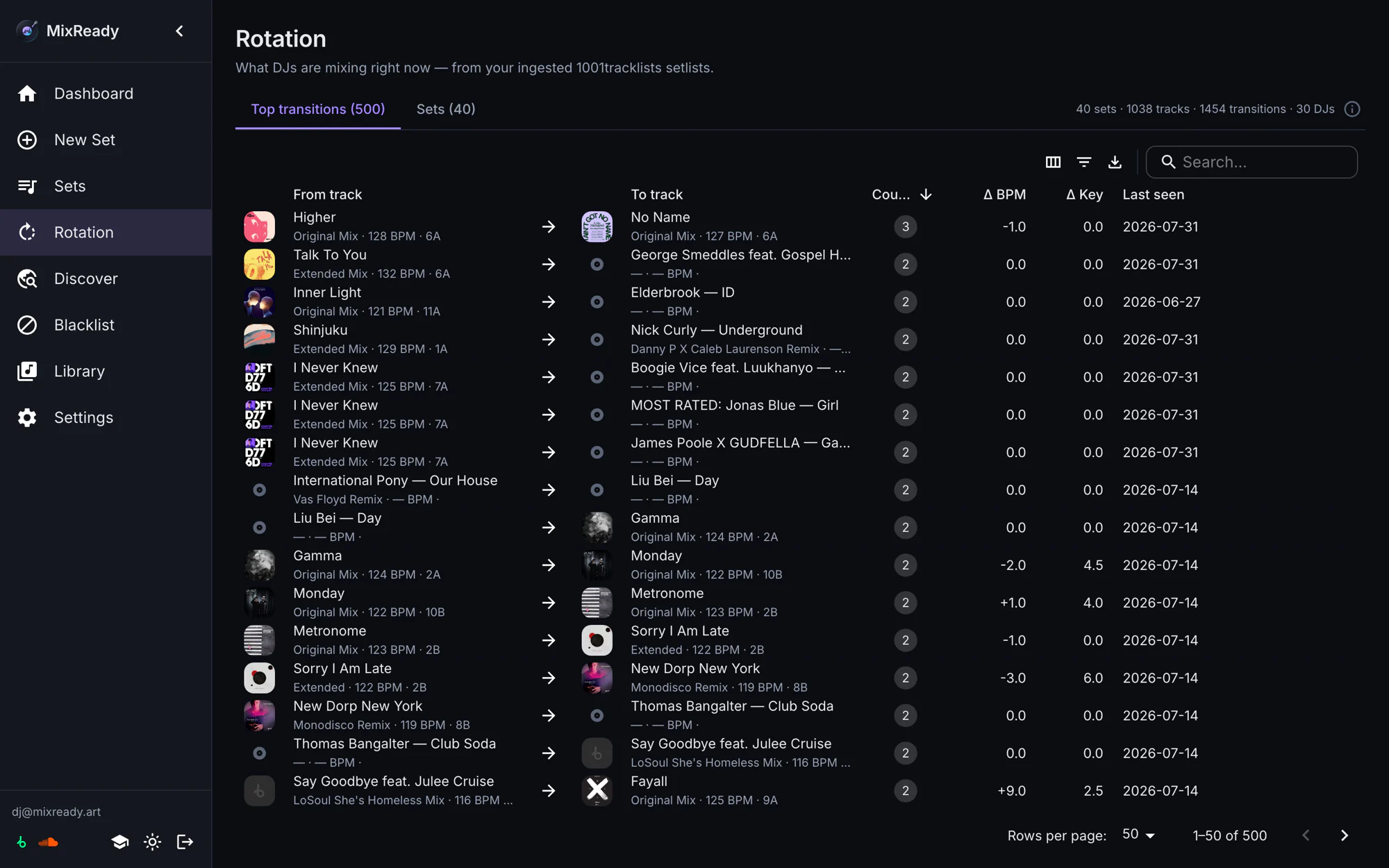Screen dimensions: 1389x868
Task: Click 'Say Goodbye feat. Julee Cruise' from-track title
Action: click(393, 781)
